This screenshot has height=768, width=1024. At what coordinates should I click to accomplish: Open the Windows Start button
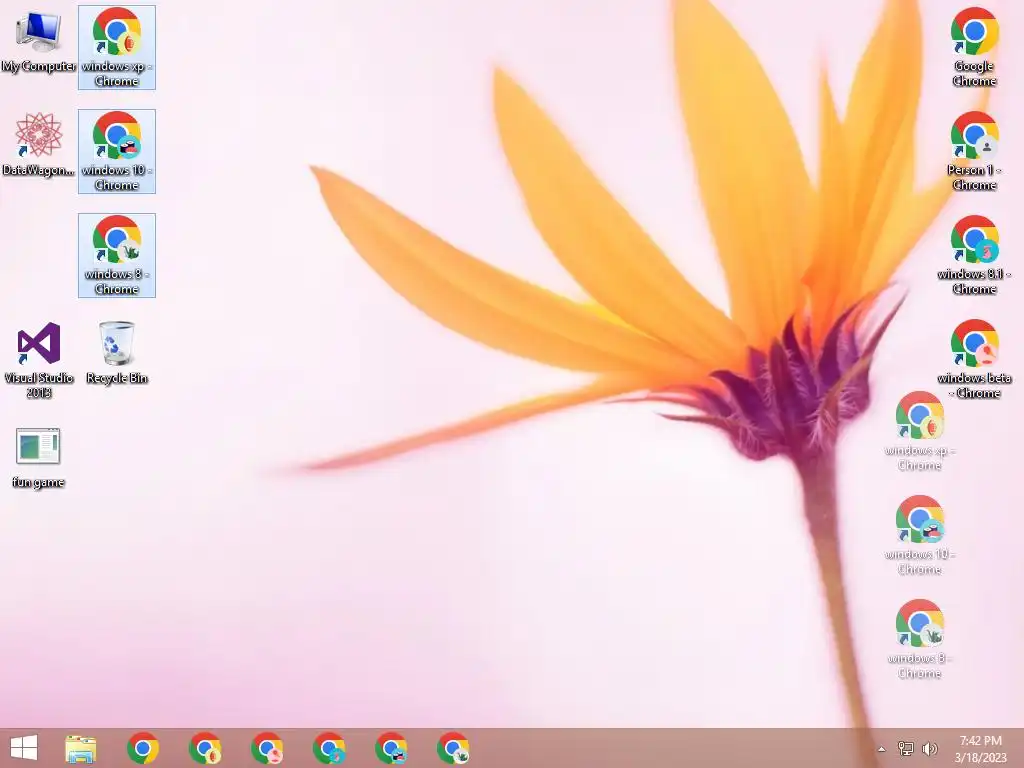coord(24,748)
